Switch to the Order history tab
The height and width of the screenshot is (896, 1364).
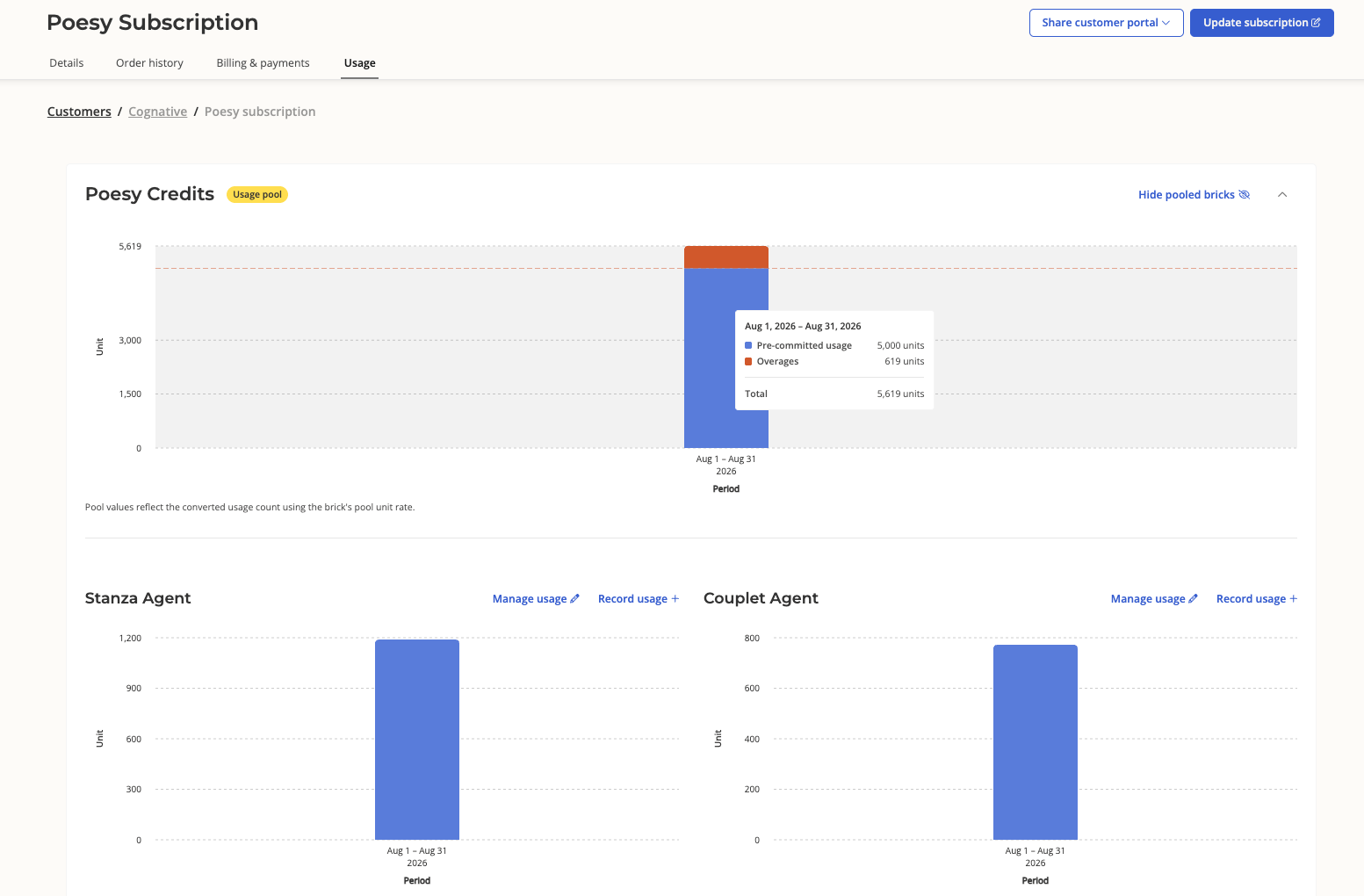pyautogui.click(x=149, y=63)
